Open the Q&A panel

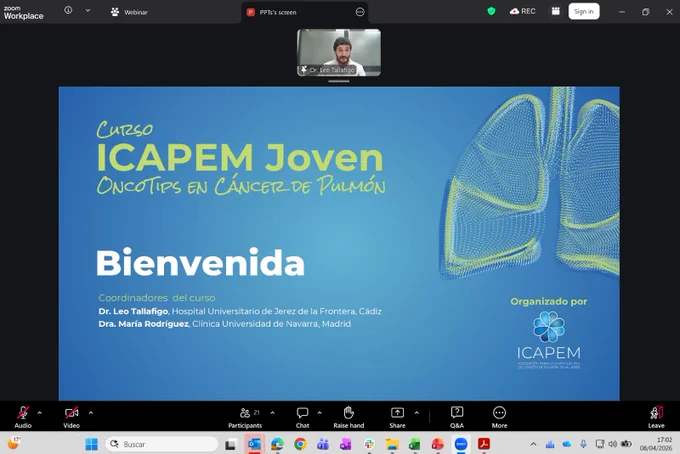tap(457, 417)
